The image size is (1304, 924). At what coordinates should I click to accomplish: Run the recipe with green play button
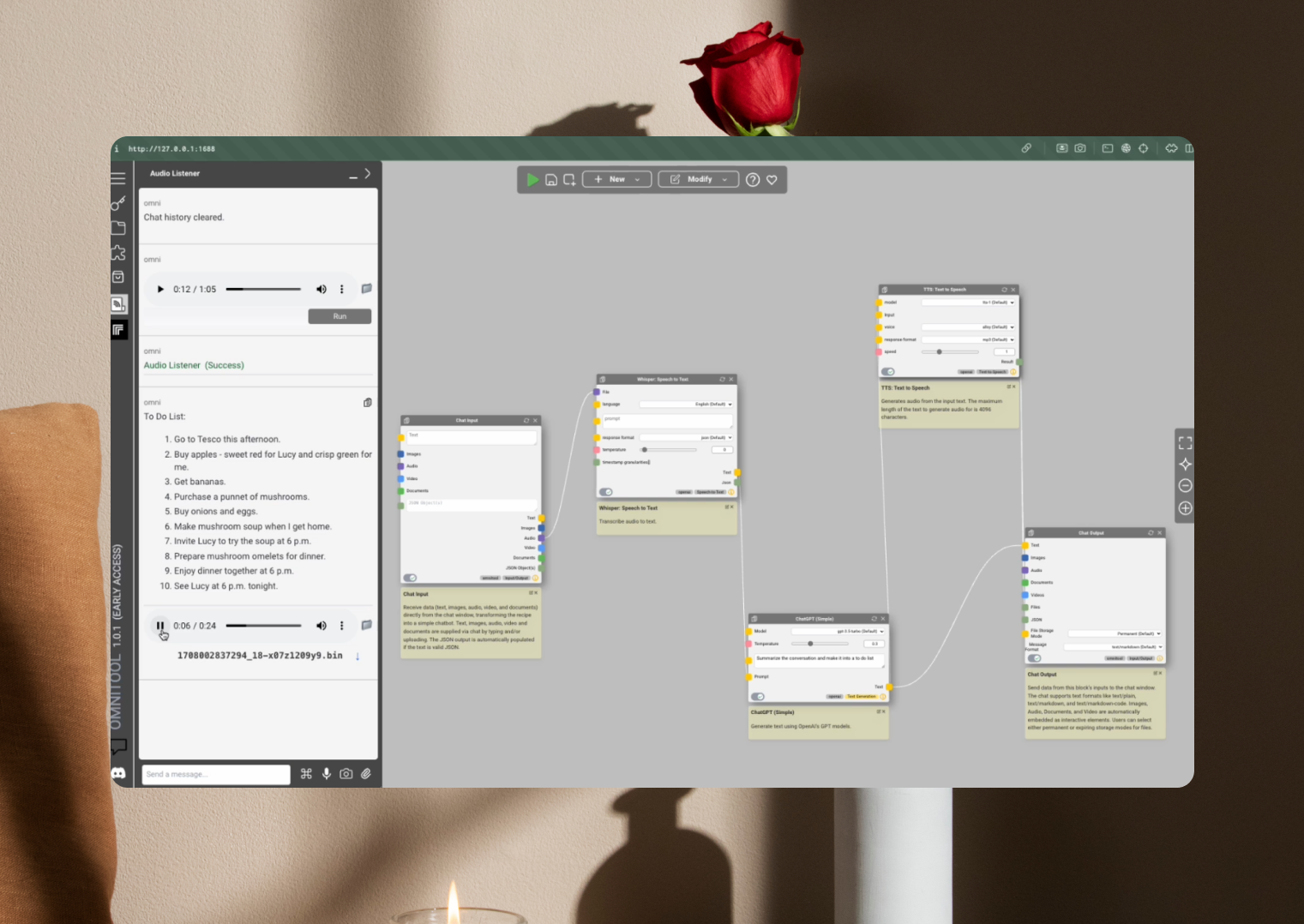(x=532, y=180)
